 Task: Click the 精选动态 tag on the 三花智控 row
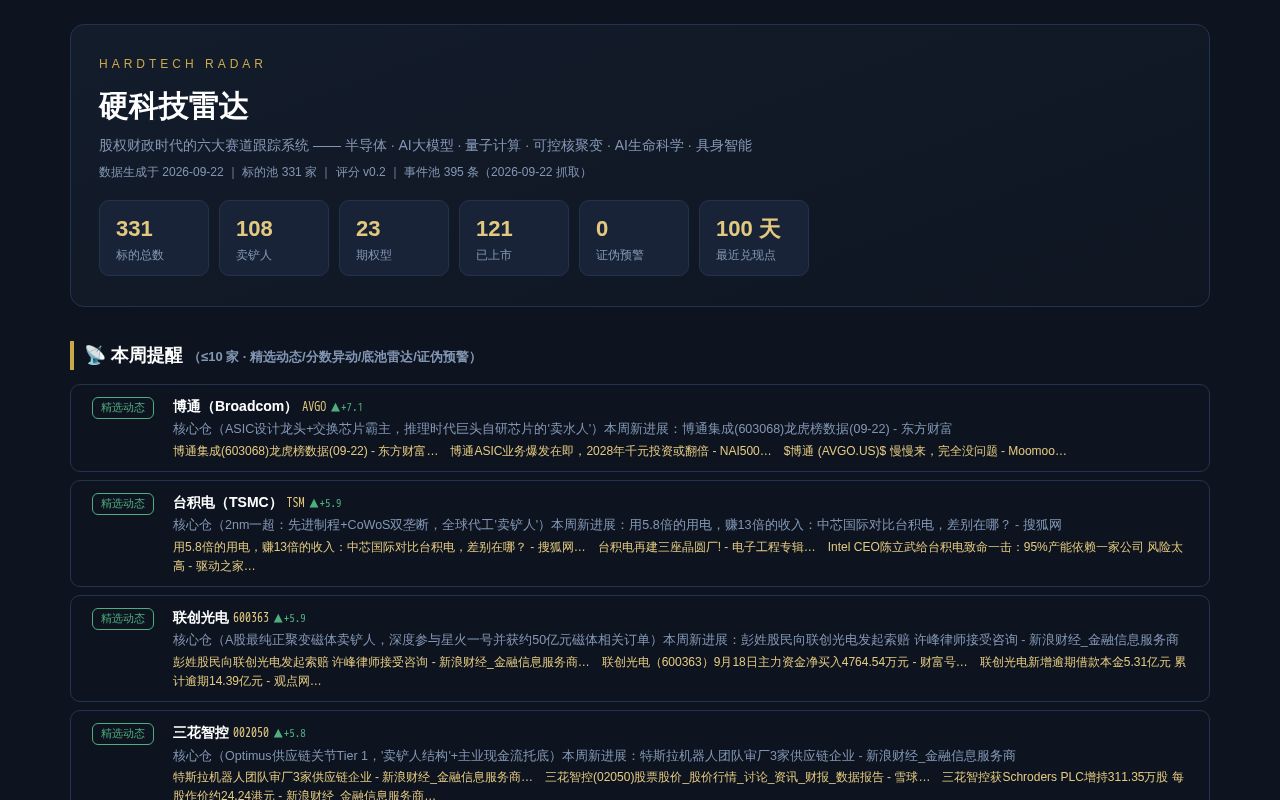(123, 734)
